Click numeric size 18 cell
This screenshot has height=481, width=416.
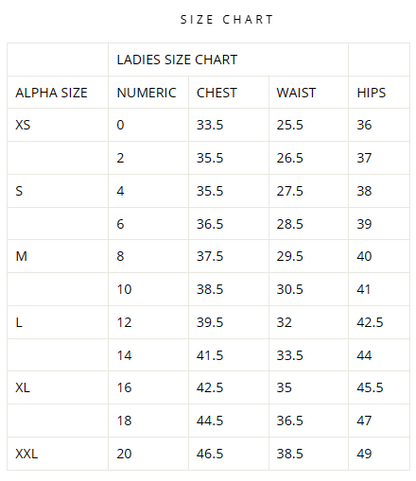(148, 421)
